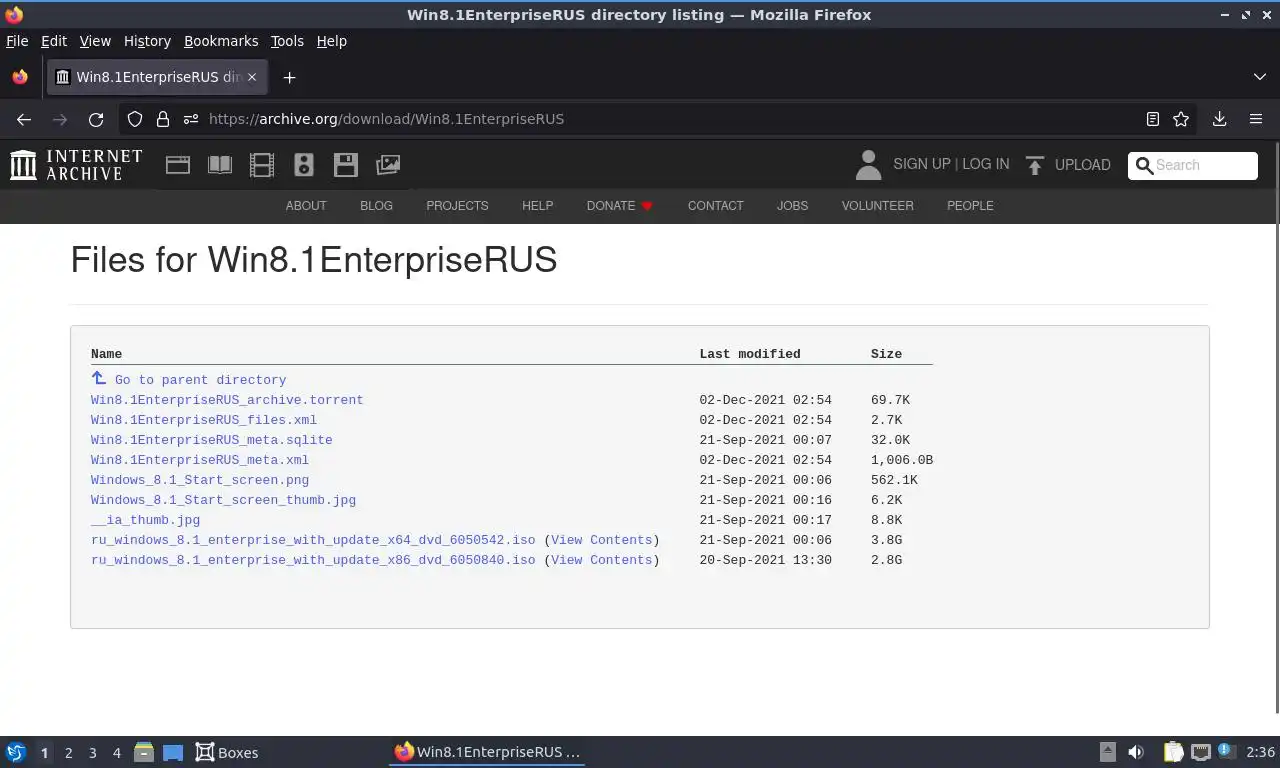Open the BLOG nav link
Image resolution: width=1280 pixels, height=768 pixels.
pos(376,206)
